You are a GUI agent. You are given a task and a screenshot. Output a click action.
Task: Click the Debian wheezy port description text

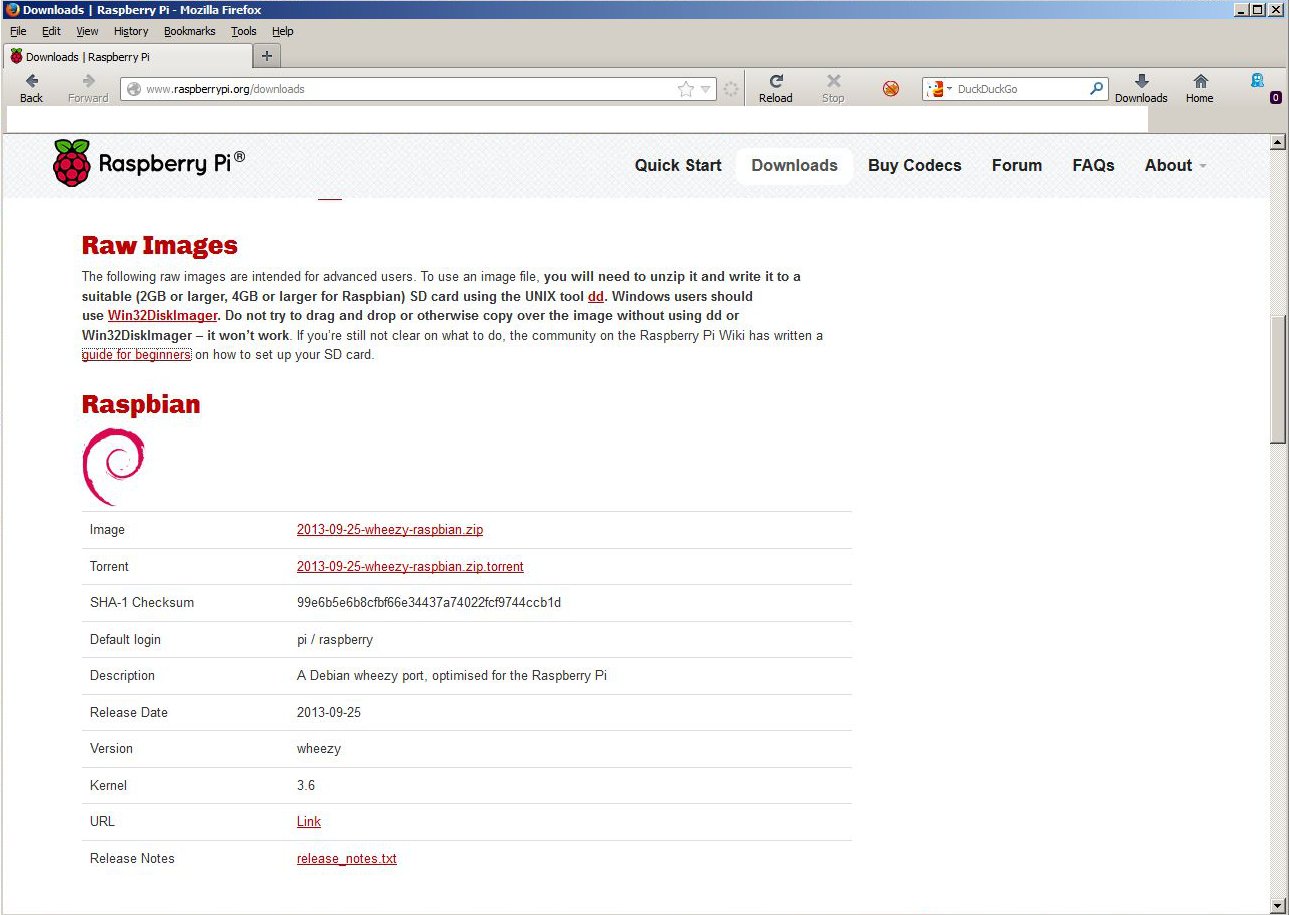[452, 675]
